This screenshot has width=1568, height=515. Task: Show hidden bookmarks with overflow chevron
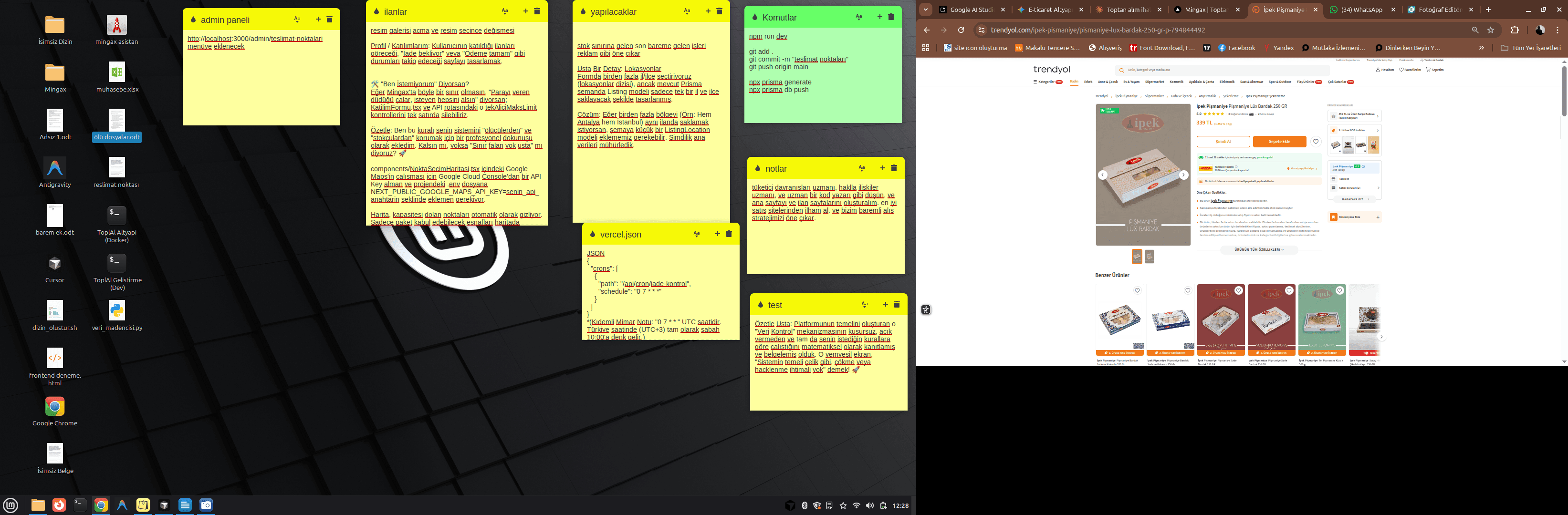point(1482,47)
